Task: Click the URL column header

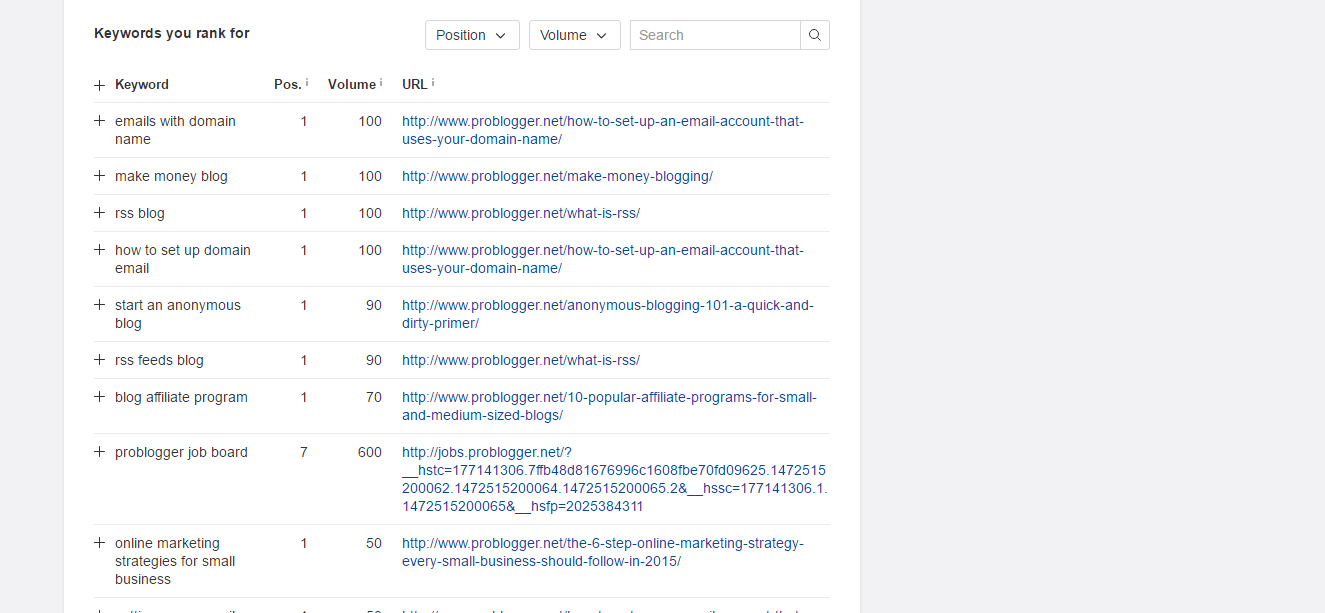Action: tap(415, 85)
